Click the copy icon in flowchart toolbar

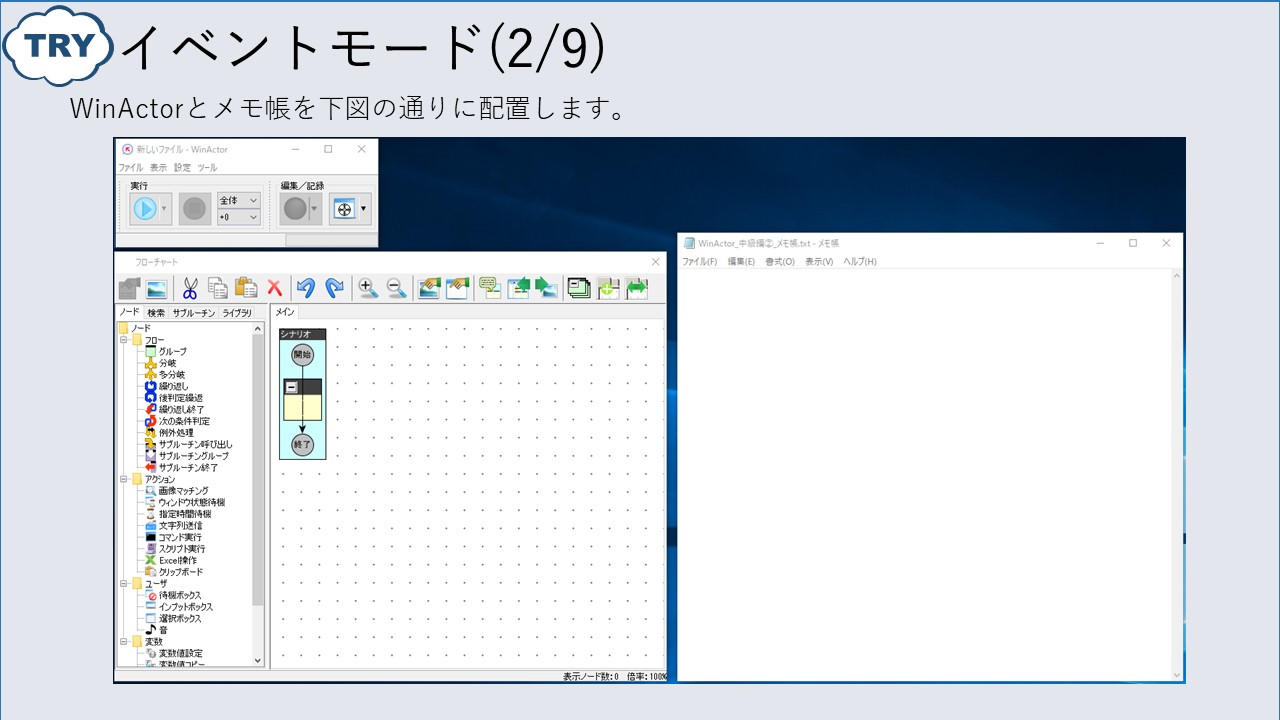click(218, 288)
